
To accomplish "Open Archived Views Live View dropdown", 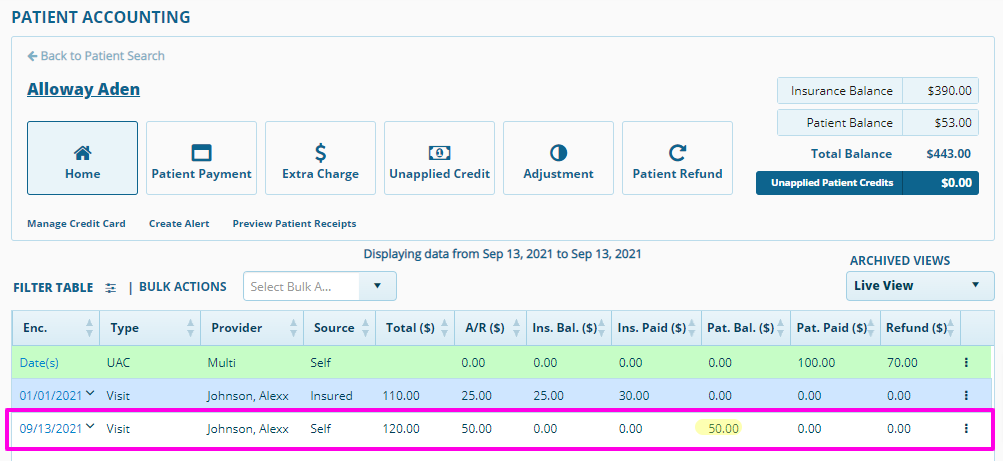I will [920, 286].
